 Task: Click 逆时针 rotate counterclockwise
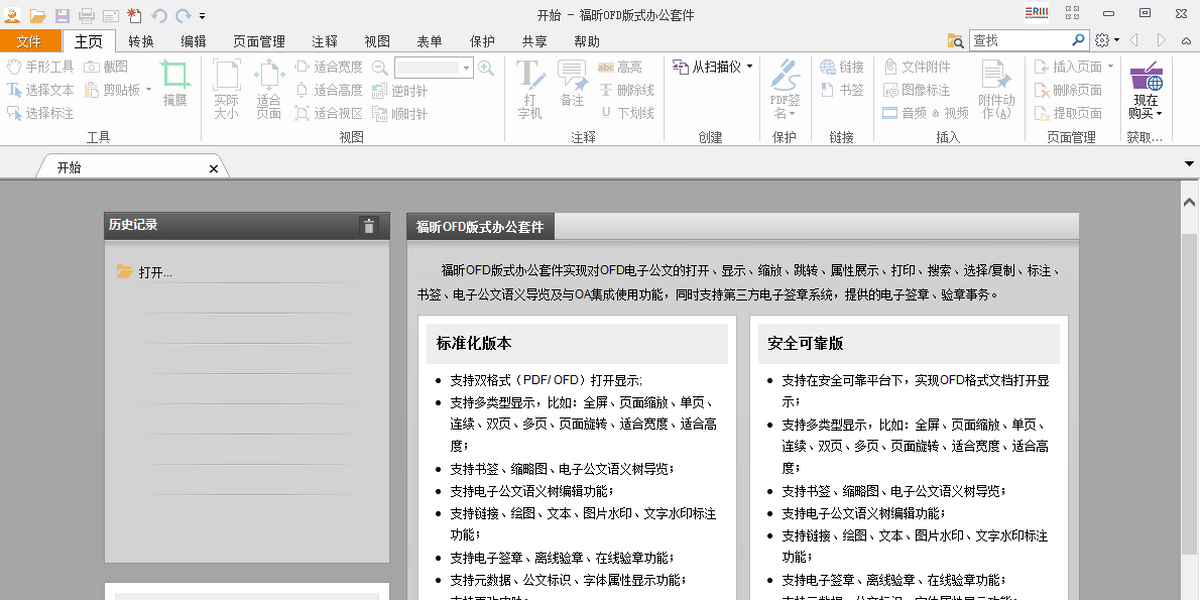[x=400, y=91]
